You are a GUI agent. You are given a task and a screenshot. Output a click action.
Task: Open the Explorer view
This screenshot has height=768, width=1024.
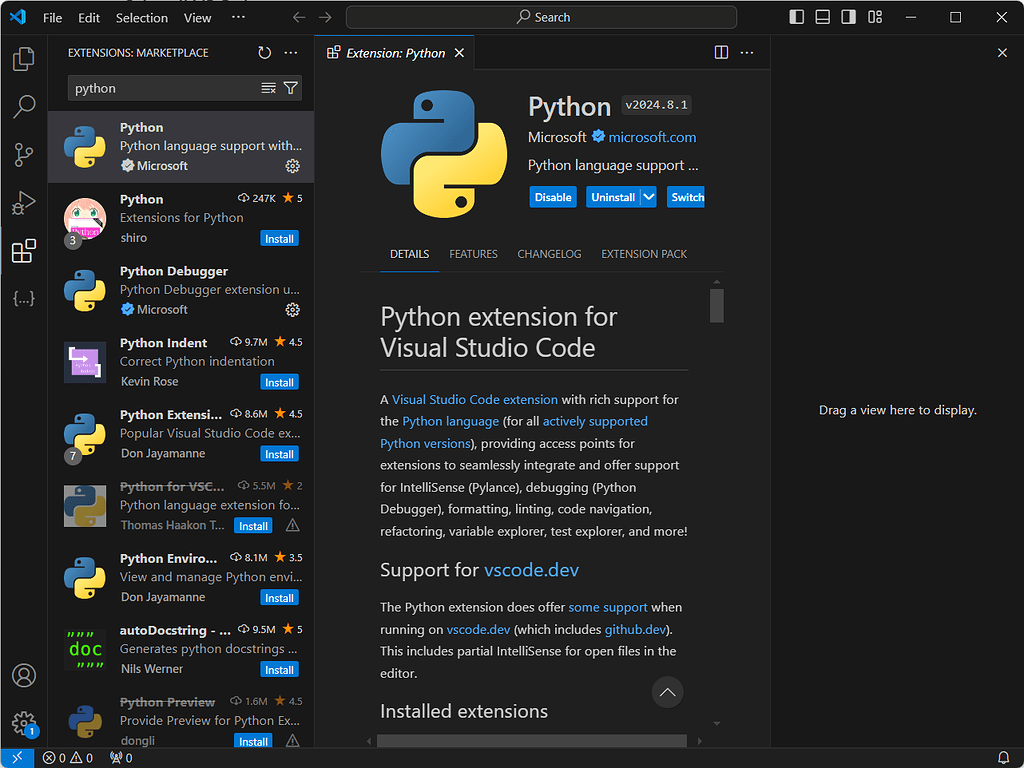coord(23,59)
